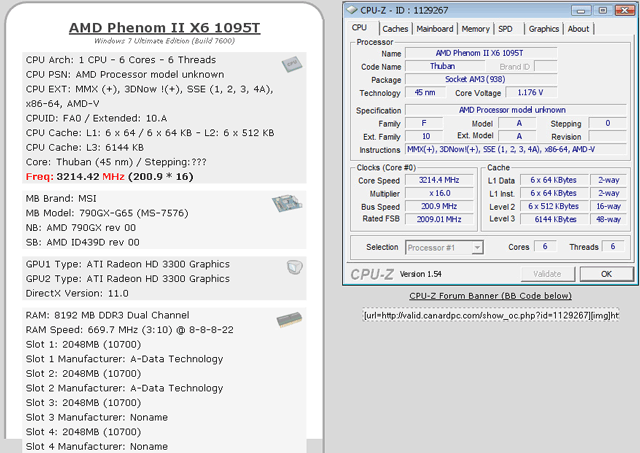The height and width of the screenshot is (453, 640).
Task: Click 'Slot 2 Manufacturer: A-Data Technology' line
Action: [124, 388]
